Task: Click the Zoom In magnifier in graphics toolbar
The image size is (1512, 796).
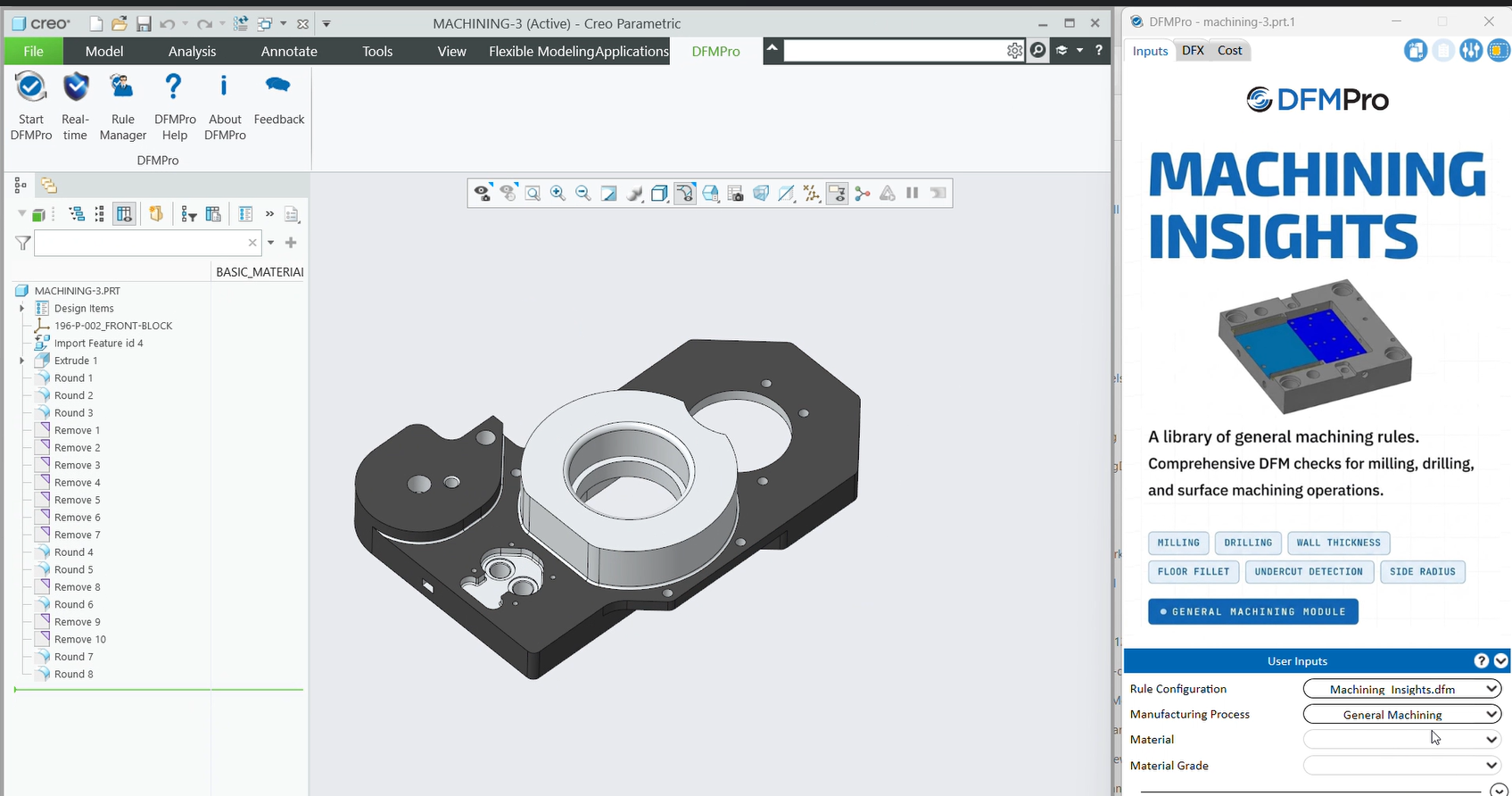Action: [x=558, y=193]
